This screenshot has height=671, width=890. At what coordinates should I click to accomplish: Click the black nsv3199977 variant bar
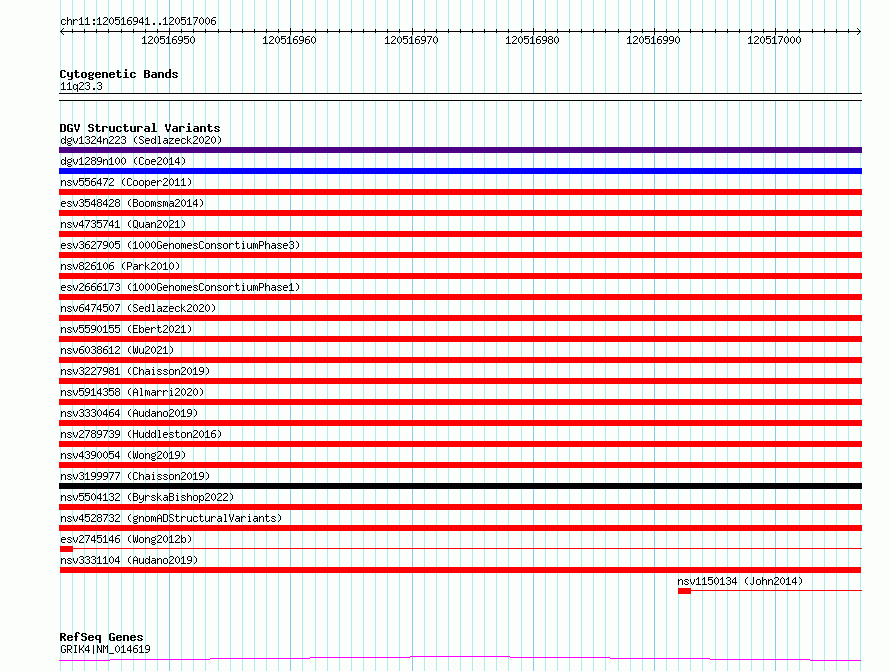460,486
